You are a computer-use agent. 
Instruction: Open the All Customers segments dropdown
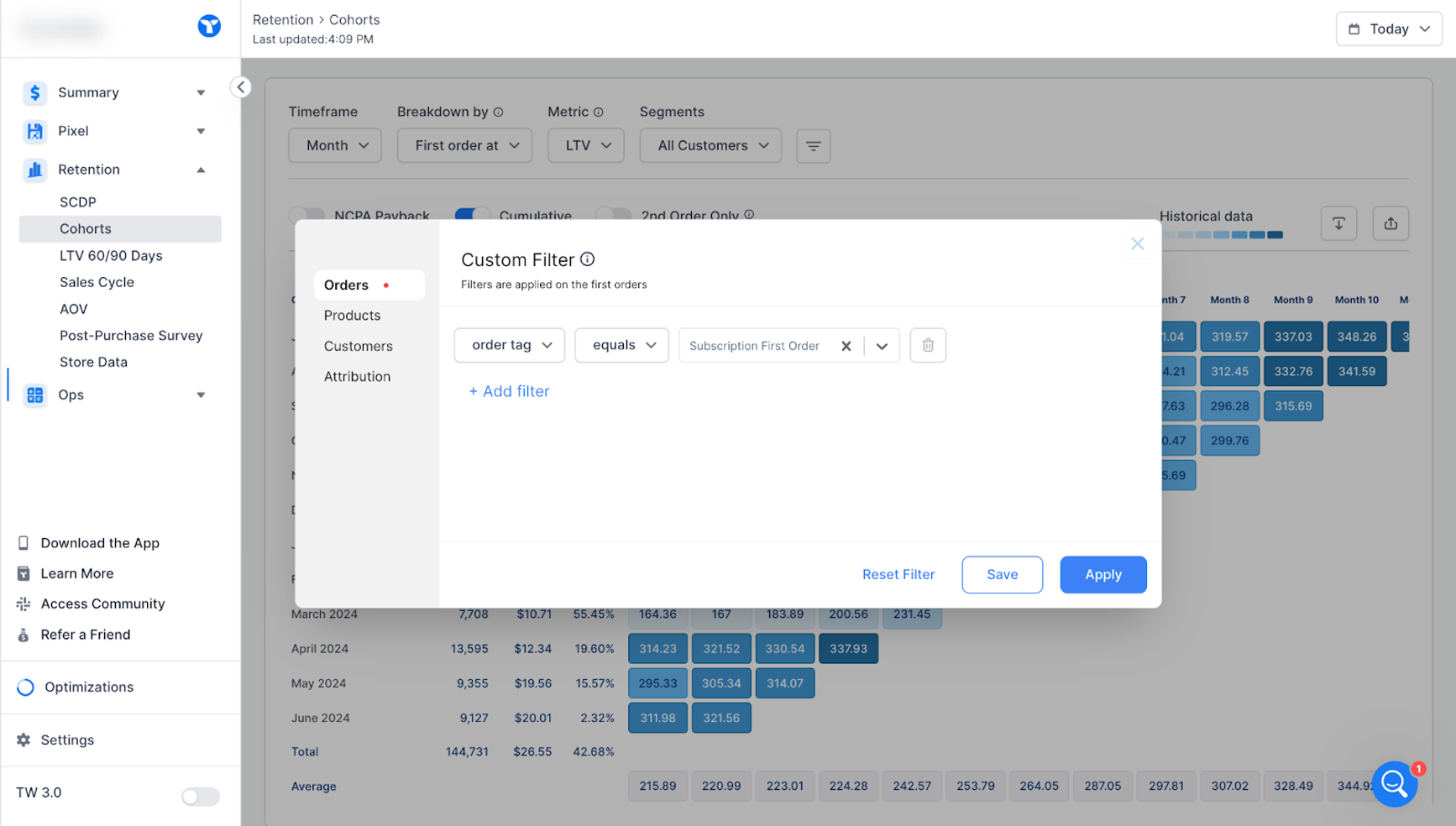(x=710, y=145)
